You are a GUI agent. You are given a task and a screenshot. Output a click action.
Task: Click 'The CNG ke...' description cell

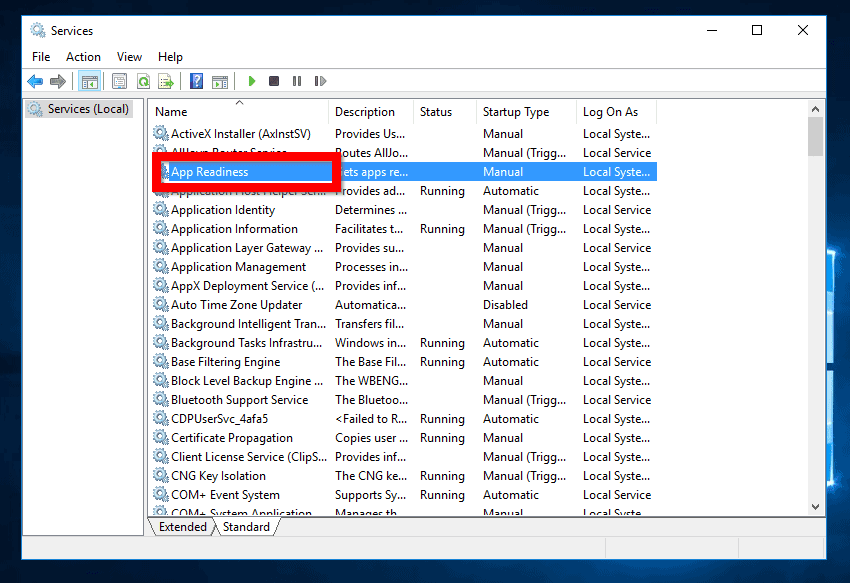click(x=371, y=476)
